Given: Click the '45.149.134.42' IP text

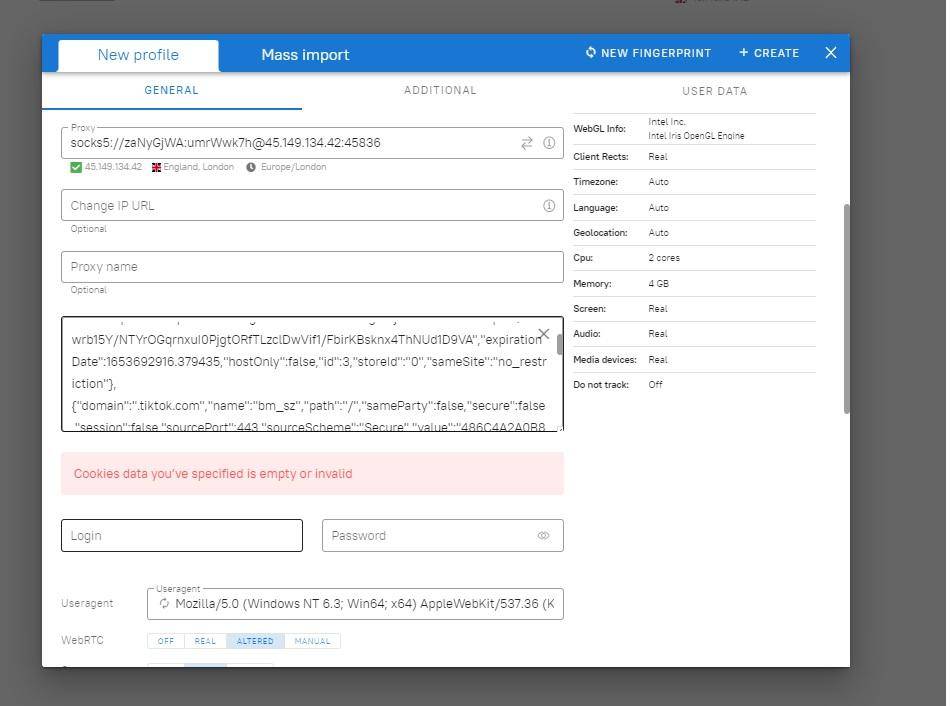Looking at the screenshot, I should pos(113,167).
